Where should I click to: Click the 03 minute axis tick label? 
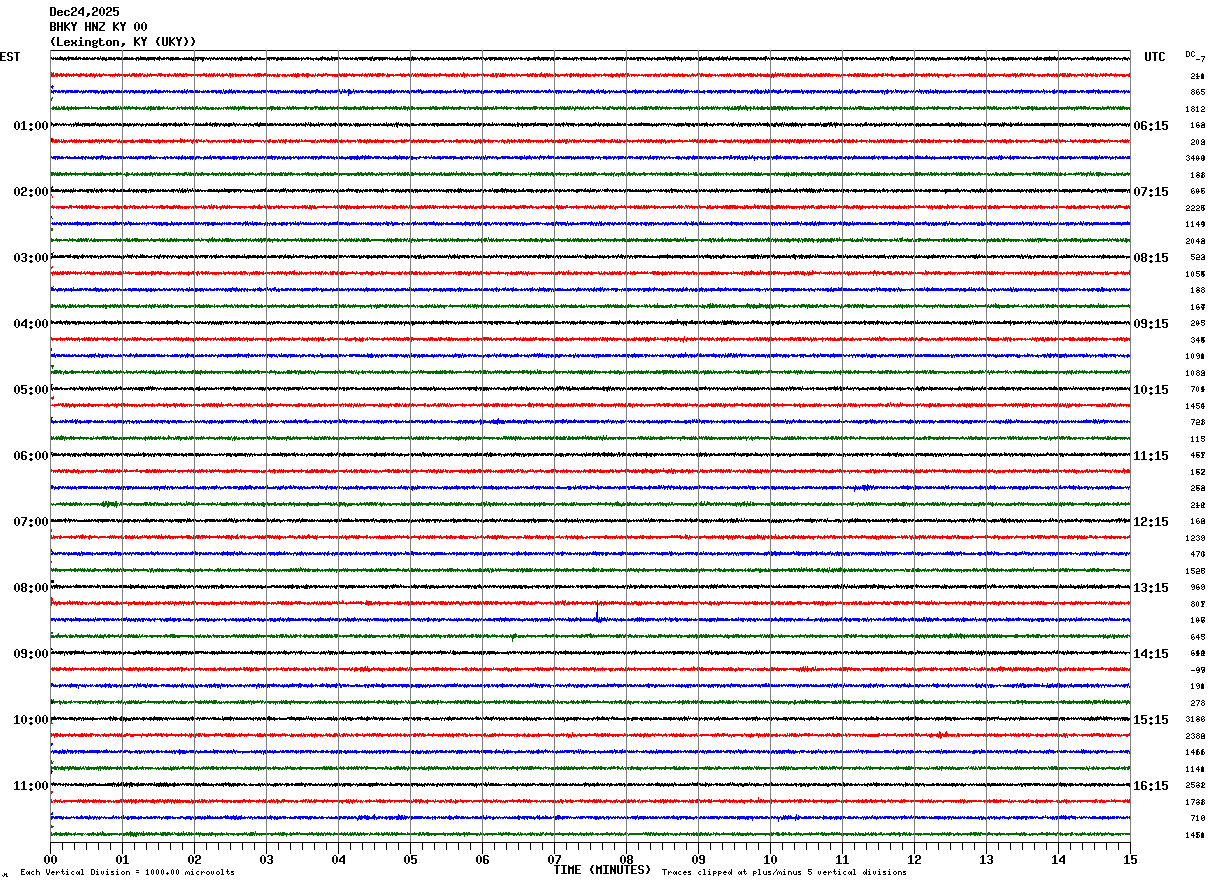pyautogui.click(x=266, y=859)
